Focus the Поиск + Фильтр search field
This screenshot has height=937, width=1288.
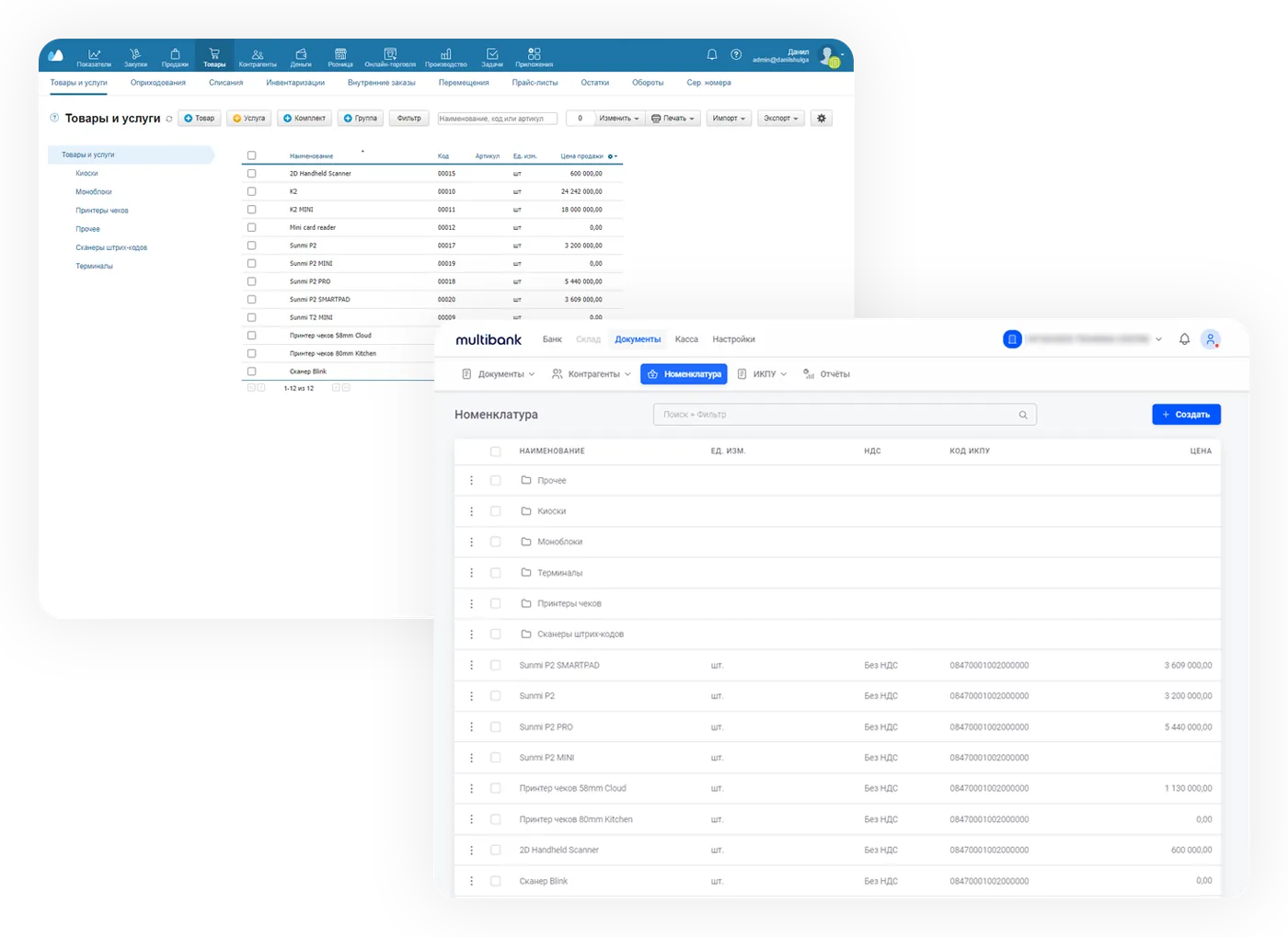point(845,415)
